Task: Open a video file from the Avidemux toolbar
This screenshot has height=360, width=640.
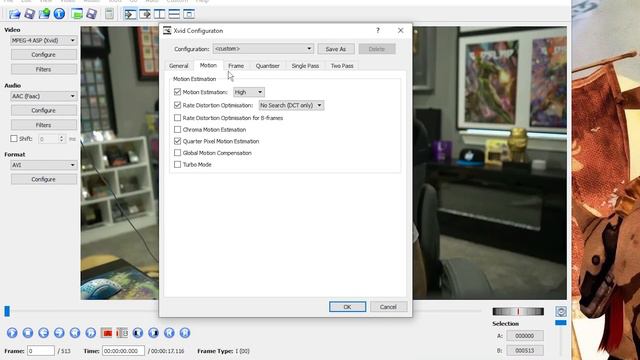Action: click(15, 14)
